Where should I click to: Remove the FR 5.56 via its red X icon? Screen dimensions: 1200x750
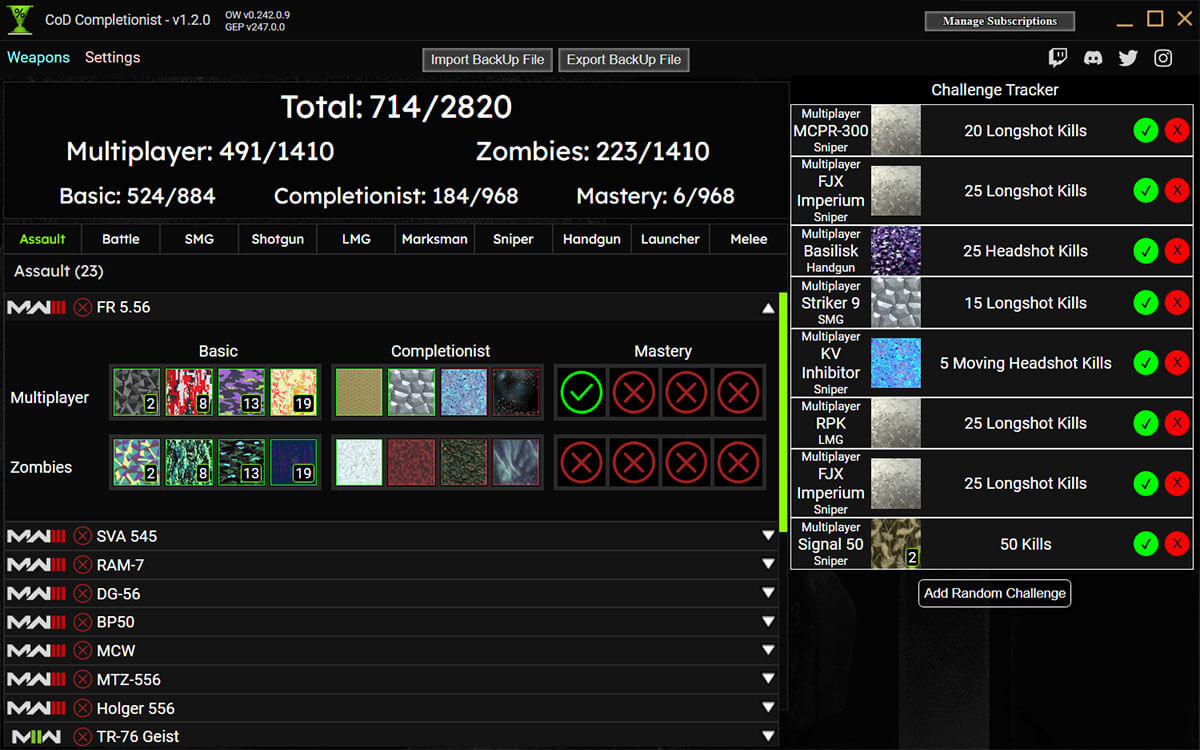[83, 307]
